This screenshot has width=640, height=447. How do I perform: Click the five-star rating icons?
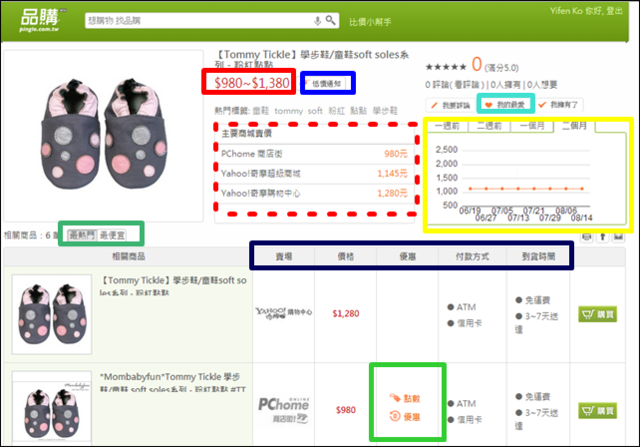coord(446,67)
